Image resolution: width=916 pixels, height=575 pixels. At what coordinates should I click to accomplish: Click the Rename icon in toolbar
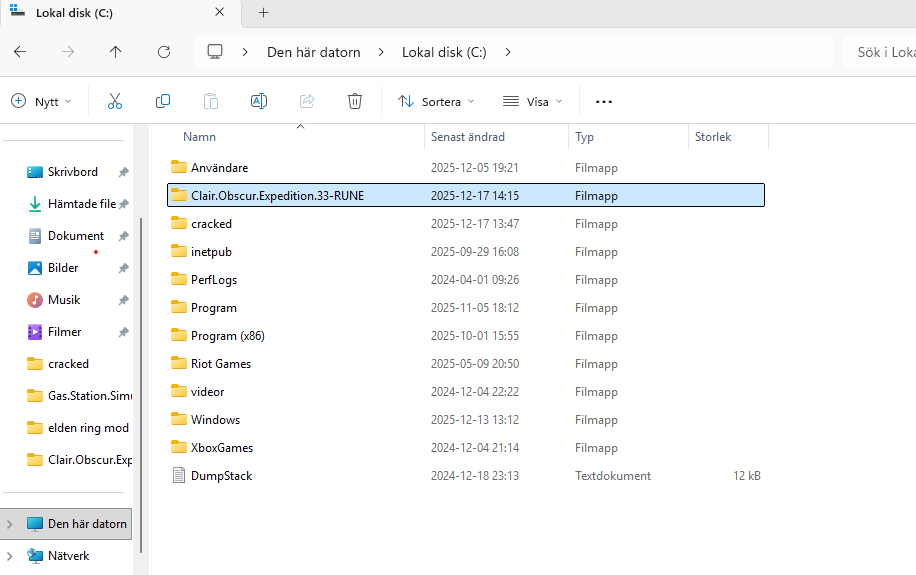point(259,101)
